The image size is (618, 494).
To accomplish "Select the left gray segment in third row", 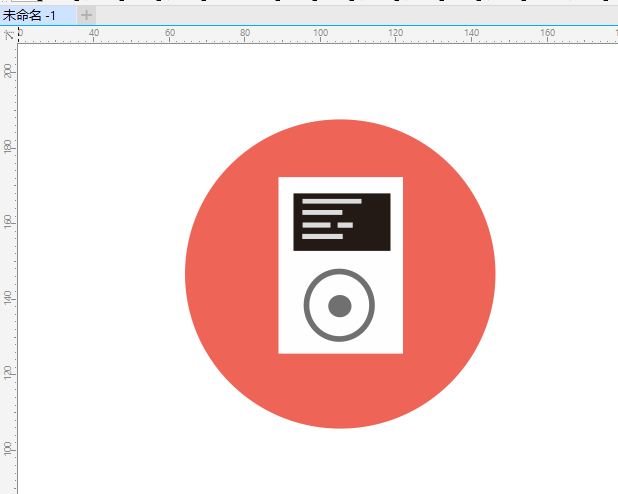I will 316,225.
